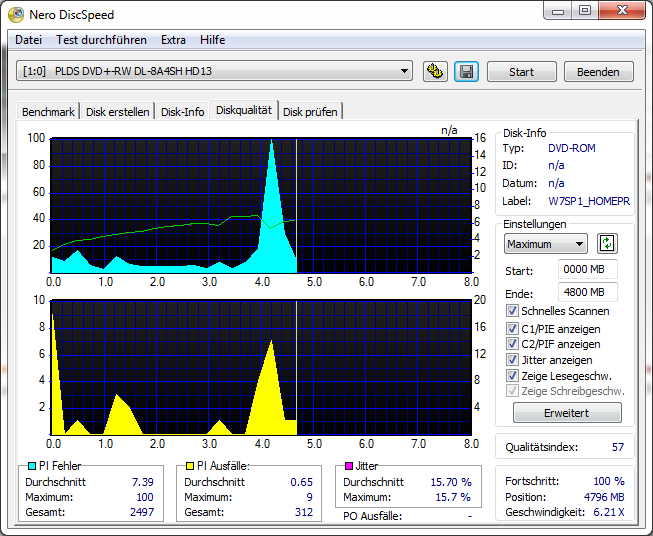Open the Test durchführen menu
Screen dimensions: 653x536
101,40
